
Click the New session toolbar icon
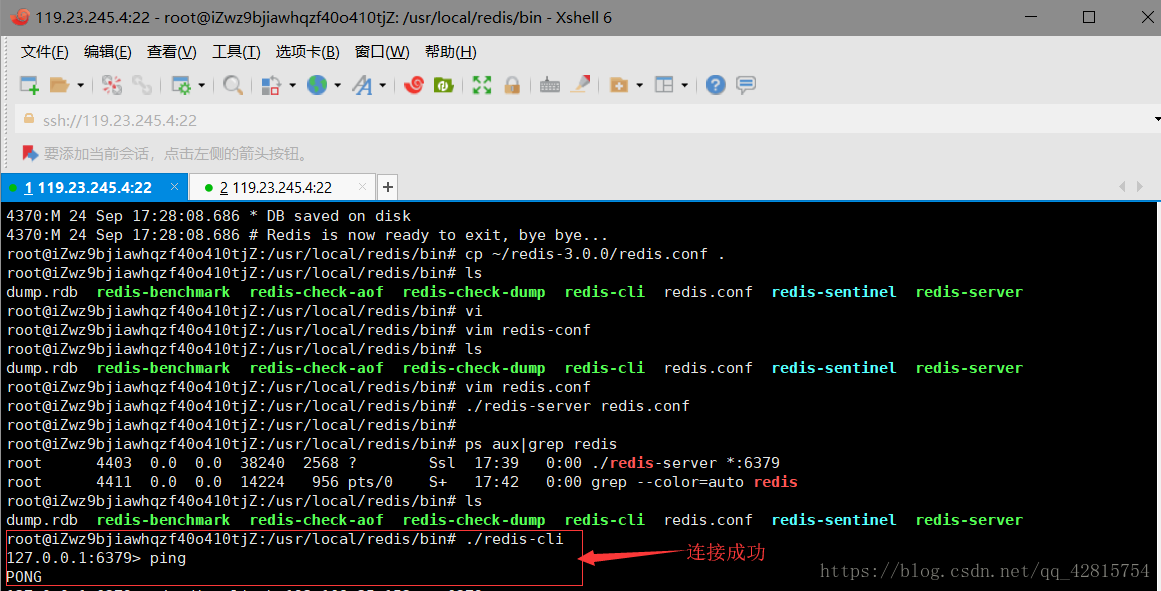click(29, 85)
